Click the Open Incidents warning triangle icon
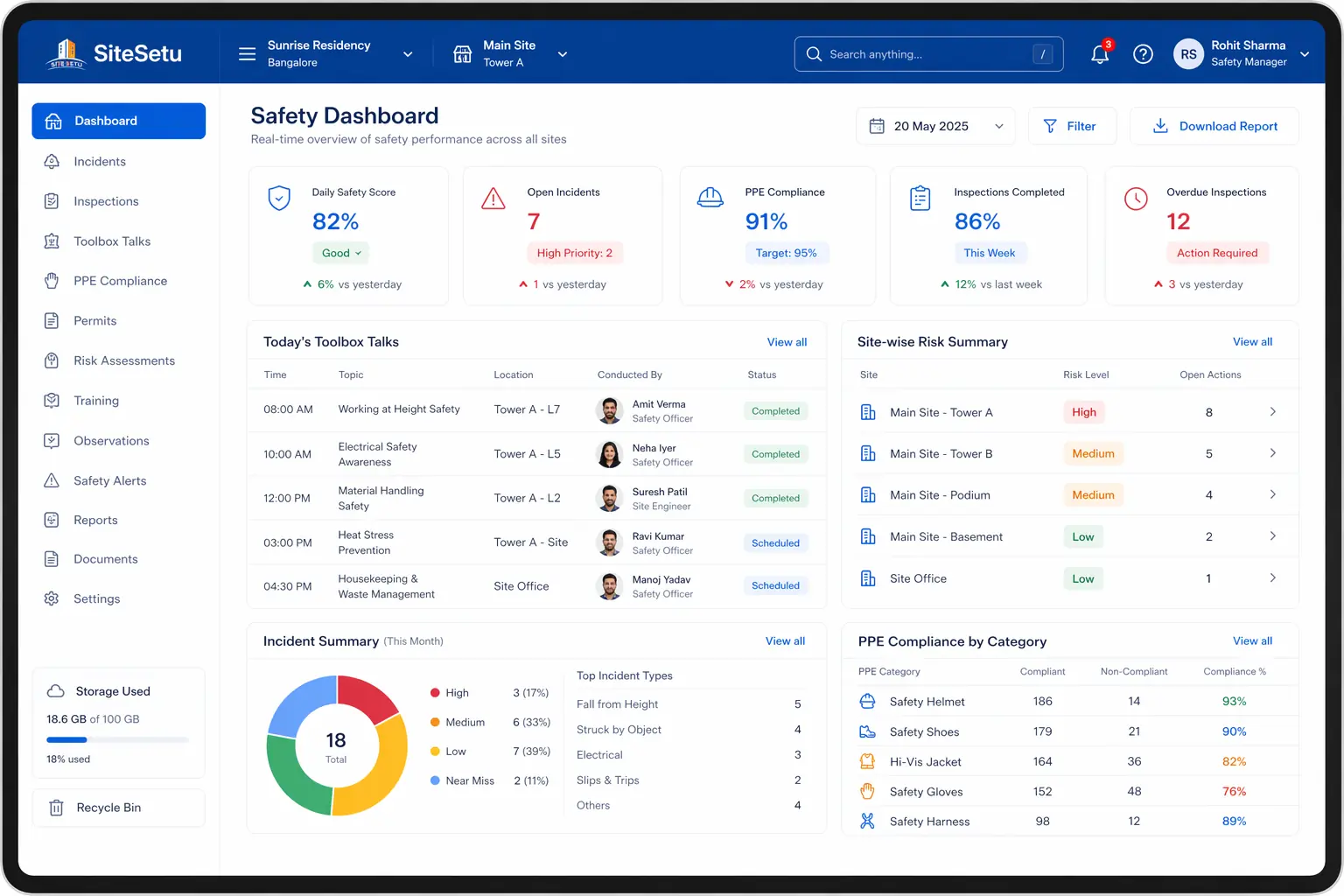 click(x=493, y=199)
